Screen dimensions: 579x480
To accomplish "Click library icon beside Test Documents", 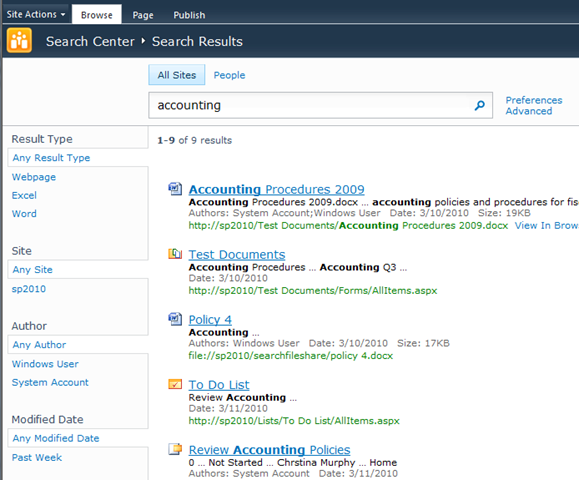I will tap(175, 254).
